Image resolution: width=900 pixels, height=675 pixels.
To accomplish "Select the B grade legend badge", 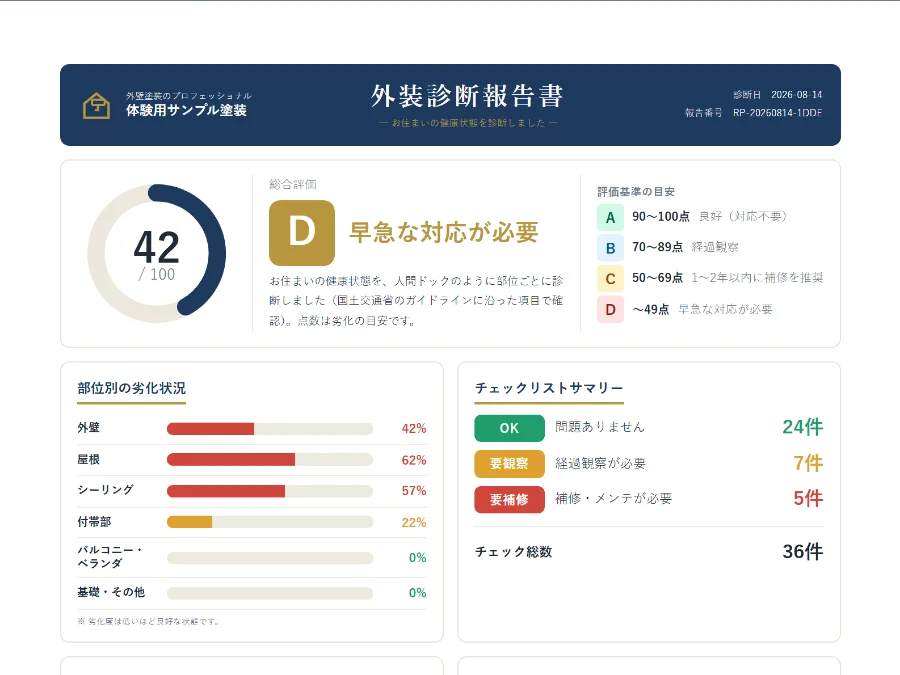I will click(x=610, y=247).
